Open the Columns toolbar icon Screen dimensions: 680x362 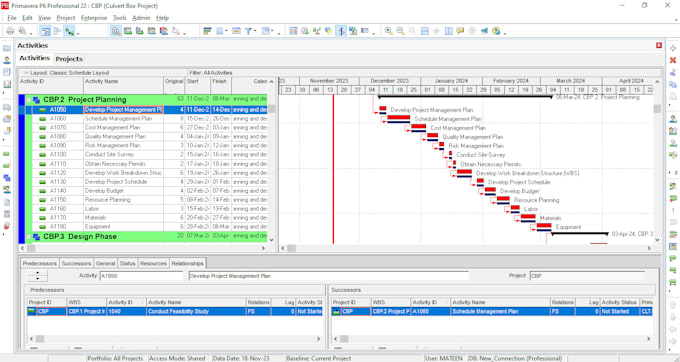point(220,31)
